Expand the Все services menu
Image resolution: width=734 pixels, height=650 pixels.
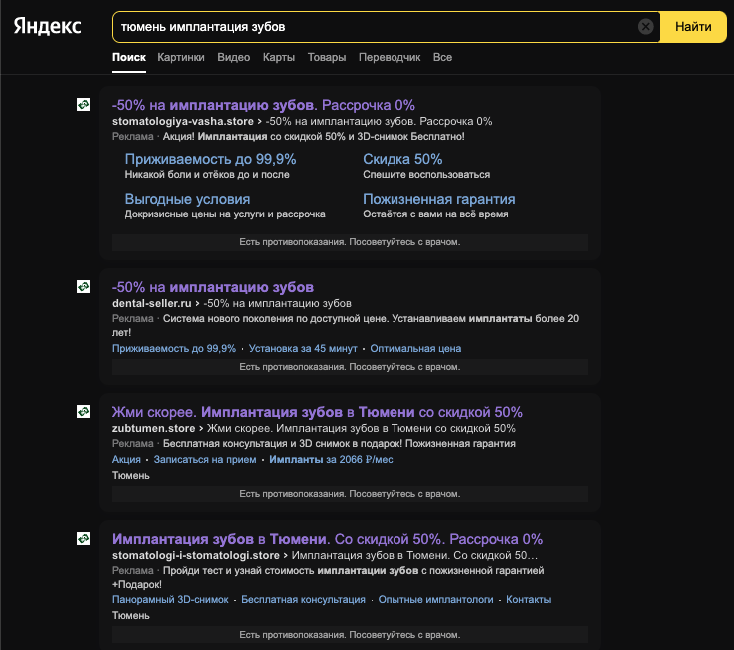pyautogui.click(x=442, y=58)
